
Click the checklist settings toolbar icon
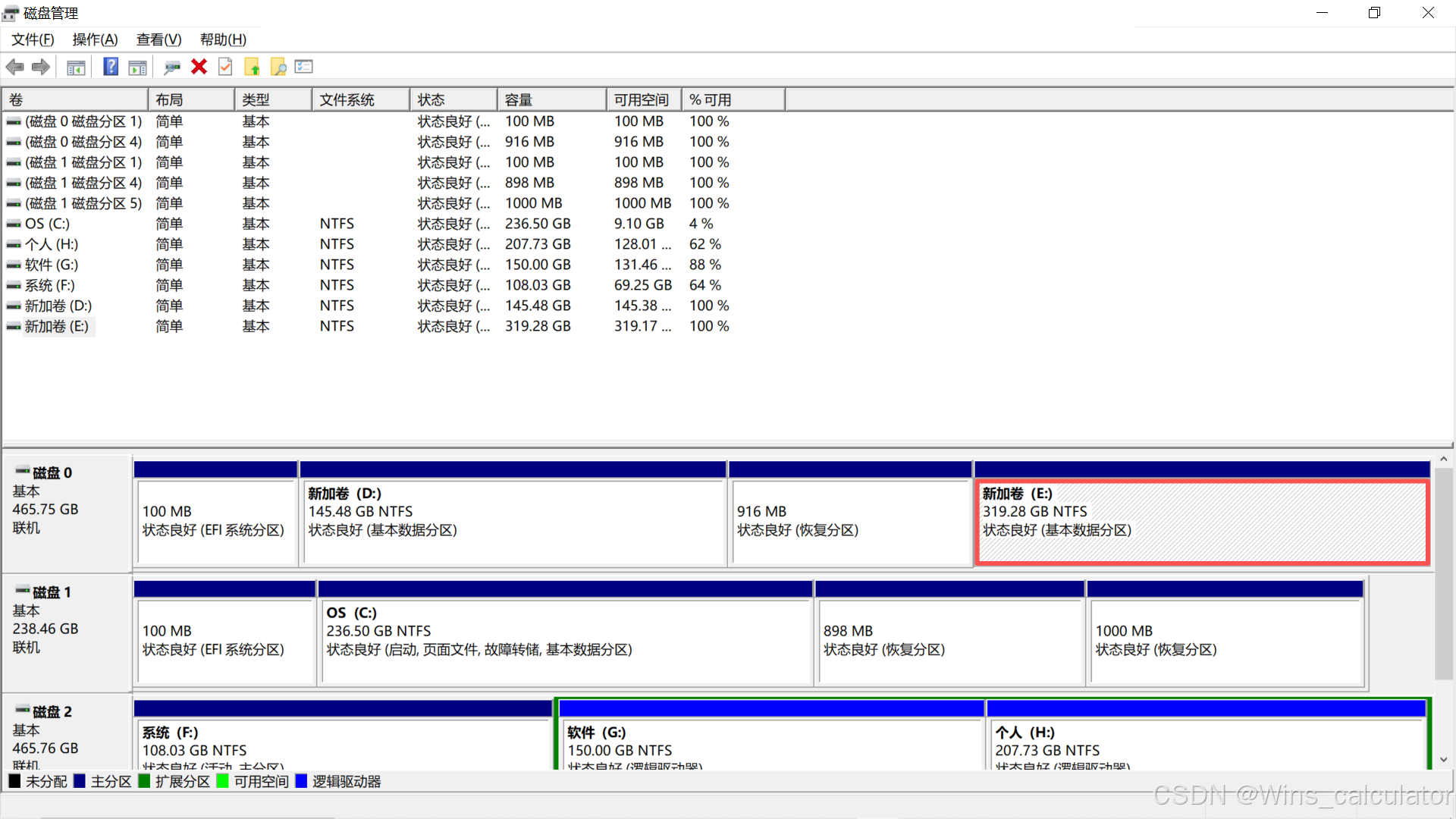click(x=304, y=67)
